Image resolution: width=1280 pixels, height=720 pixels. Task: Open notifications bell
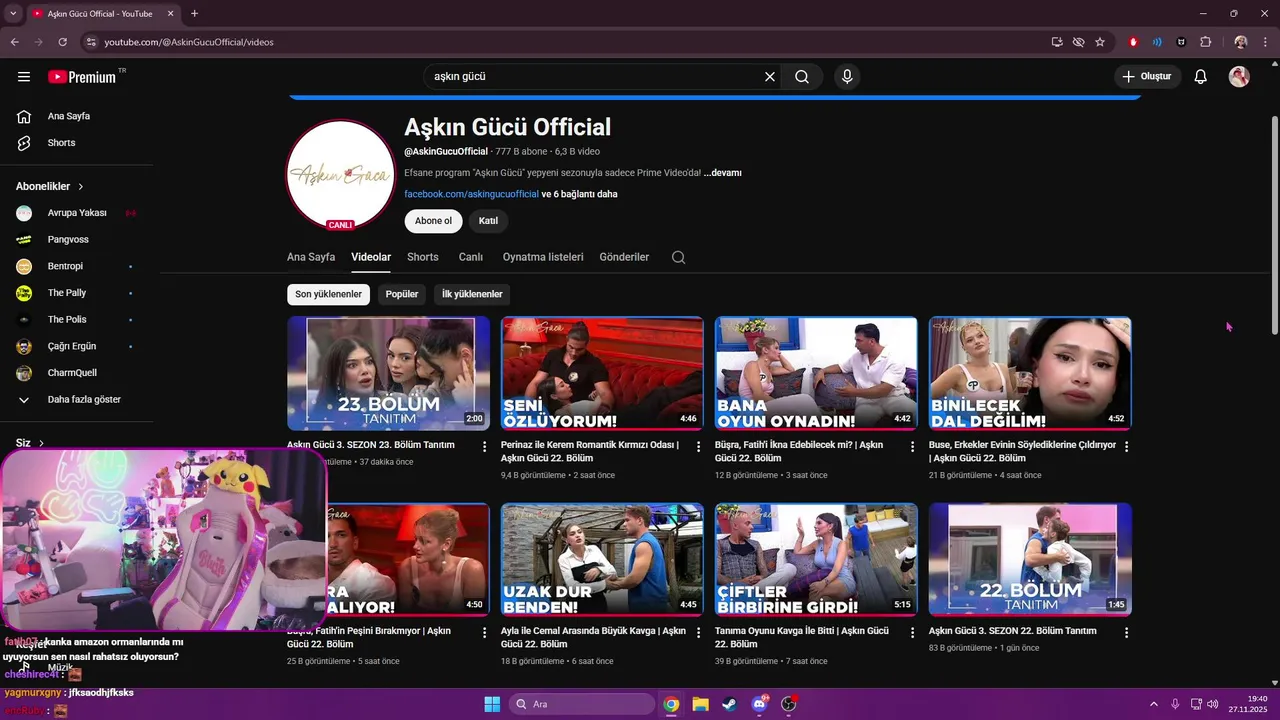1201,77
